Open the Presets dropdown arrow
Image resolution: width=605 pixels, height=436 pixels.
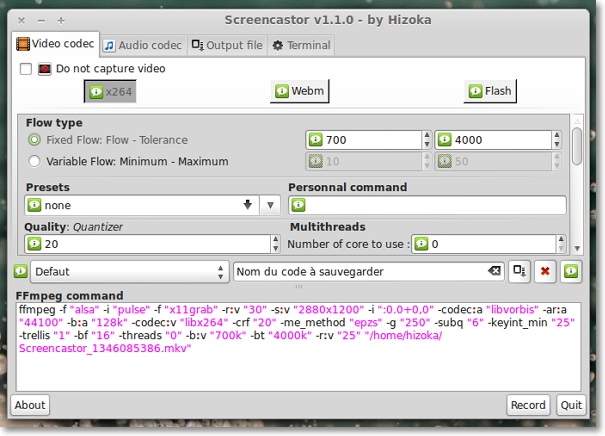tap(270, 205)
